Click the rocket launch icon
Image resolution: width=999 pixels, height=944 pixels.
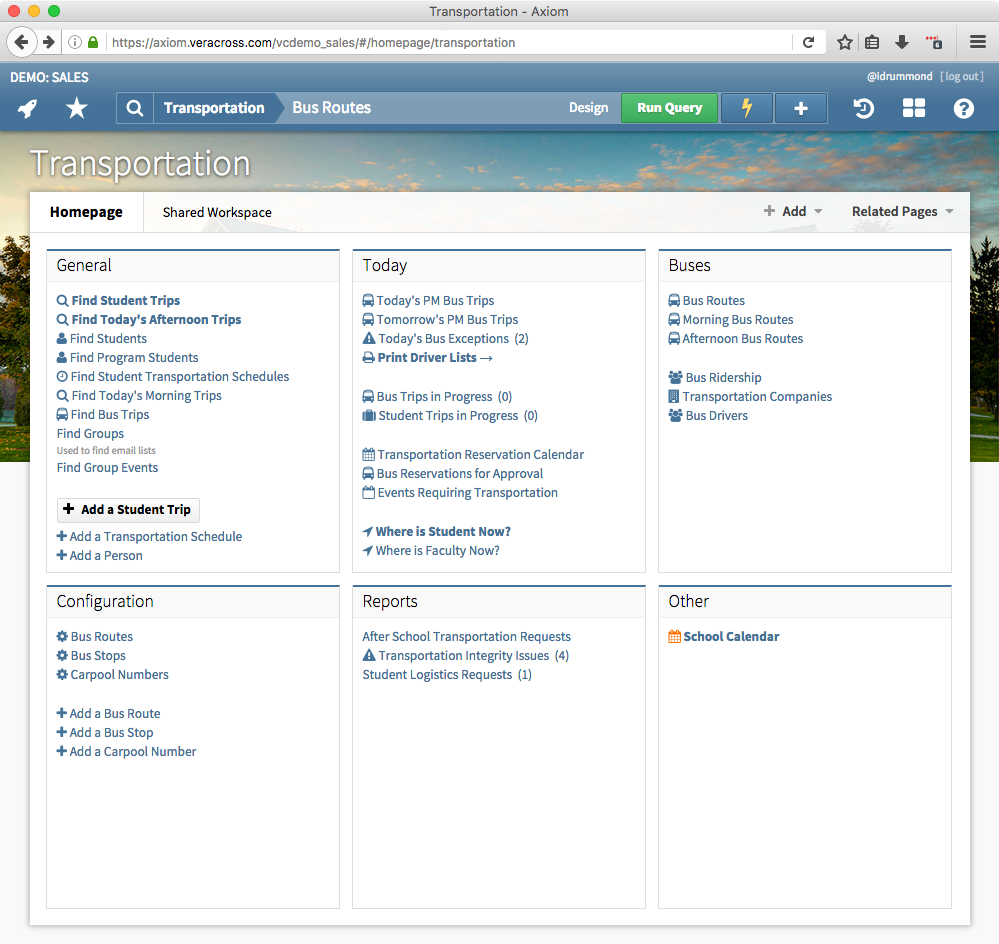point(28,108)
